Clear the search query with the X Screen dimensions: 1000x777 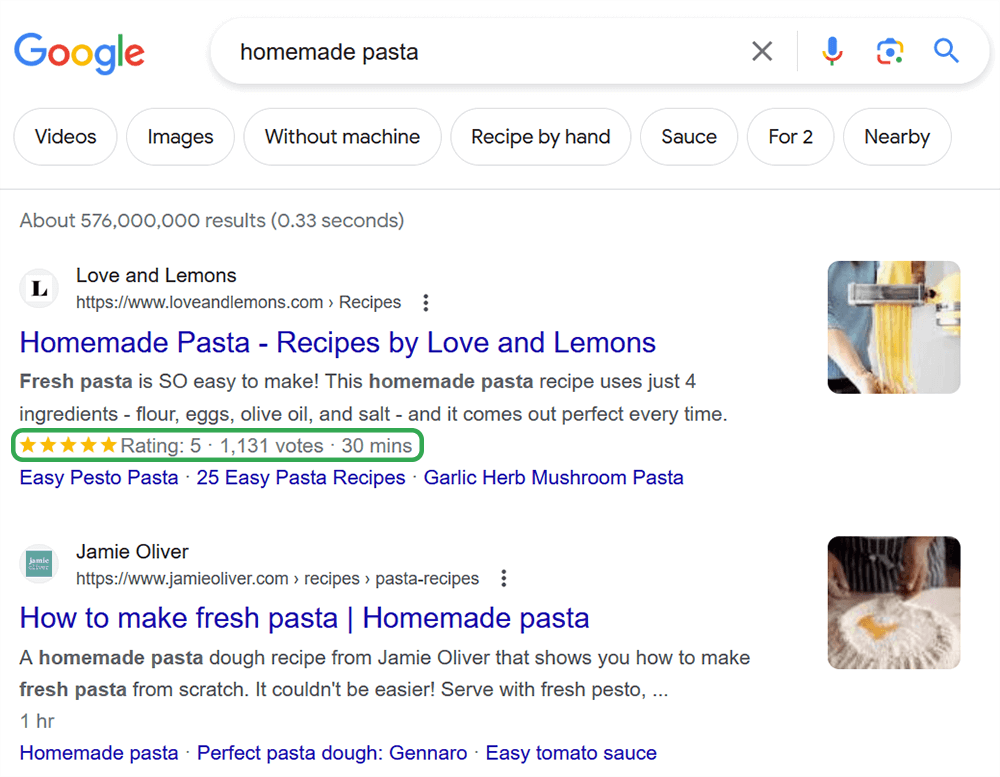762,51
